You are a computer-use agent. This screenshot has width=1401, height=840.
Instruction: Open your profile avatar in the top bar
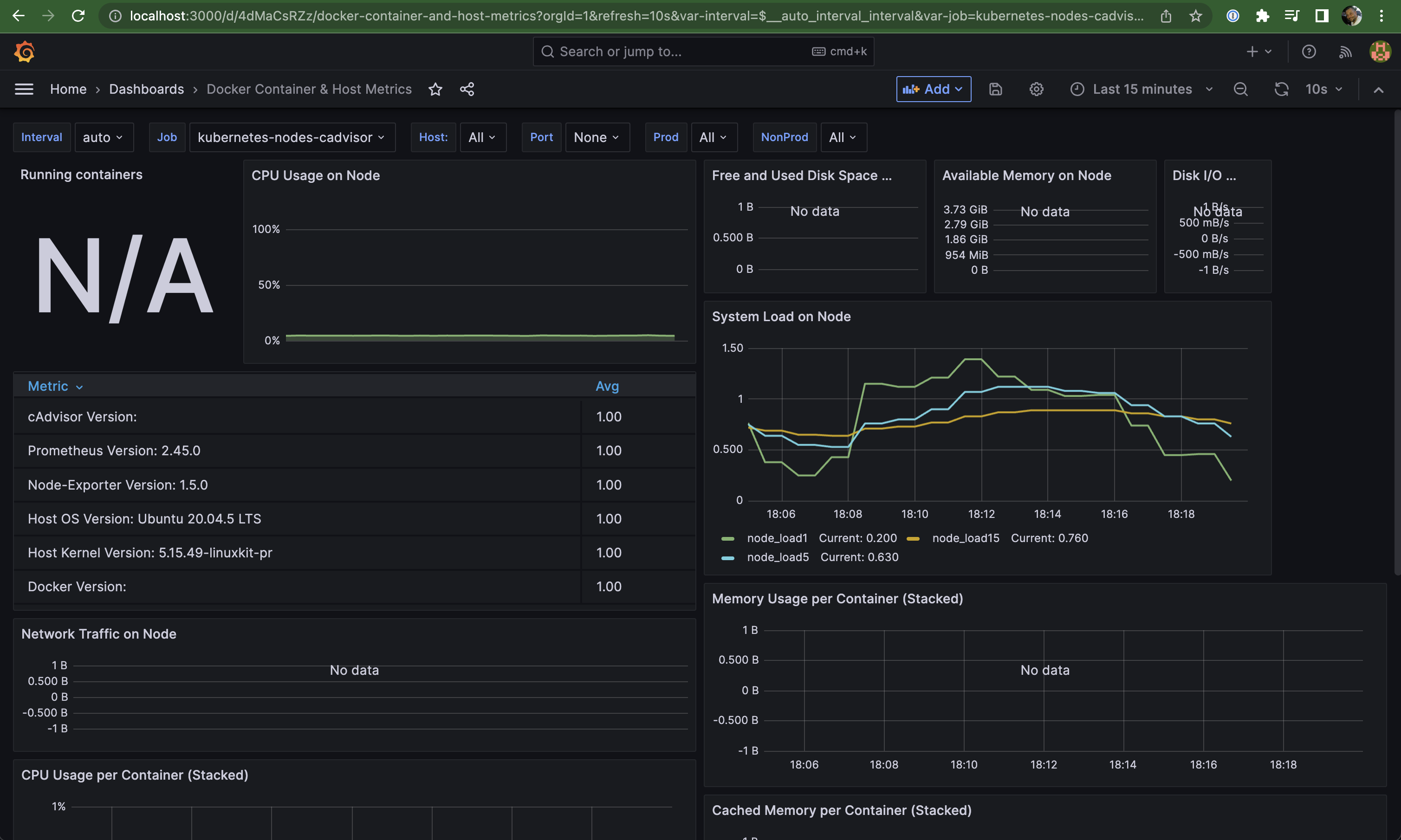(x=1380, y=52)
